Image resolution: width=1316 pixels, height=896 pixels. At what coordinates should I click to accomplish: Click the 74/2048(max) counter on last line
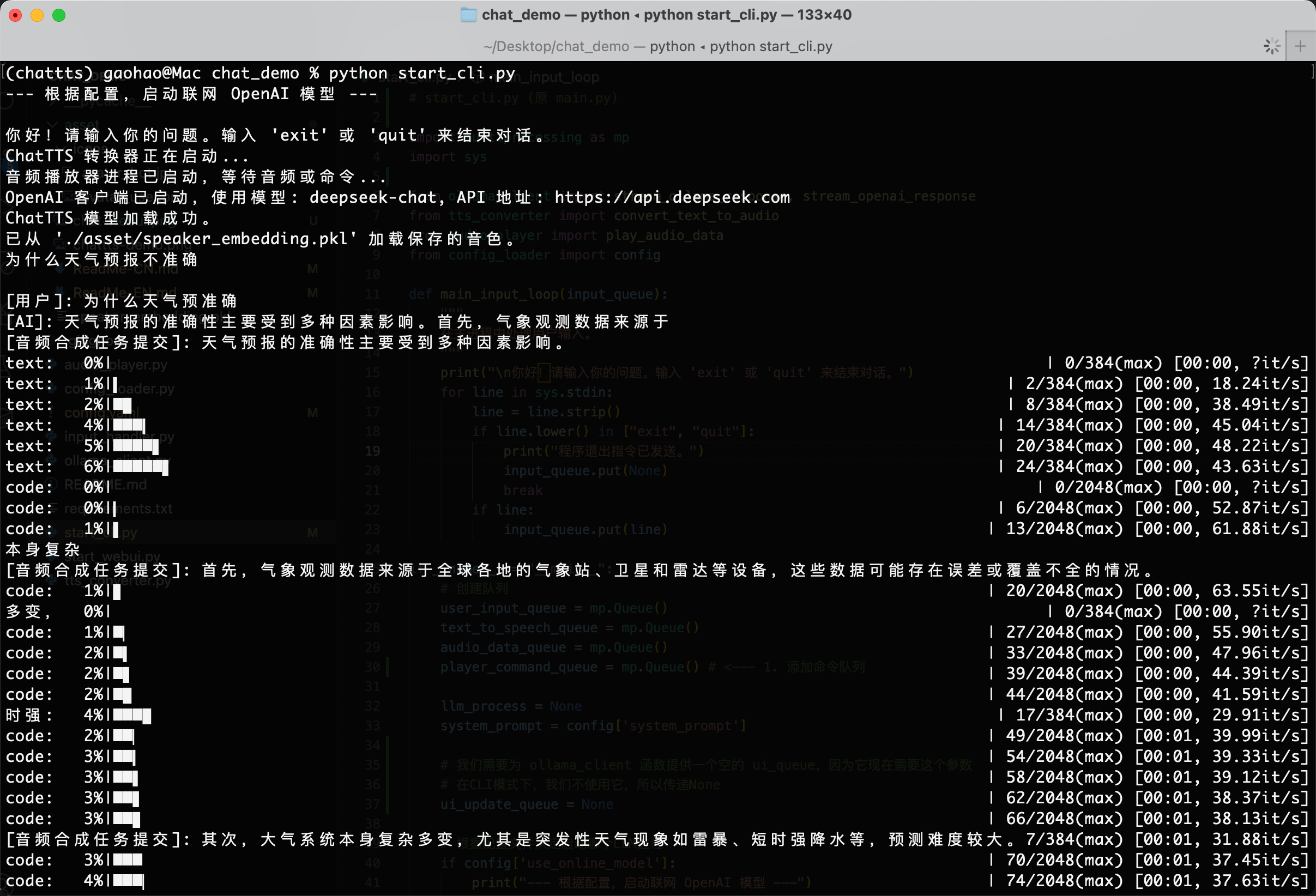pos(1064,881)
